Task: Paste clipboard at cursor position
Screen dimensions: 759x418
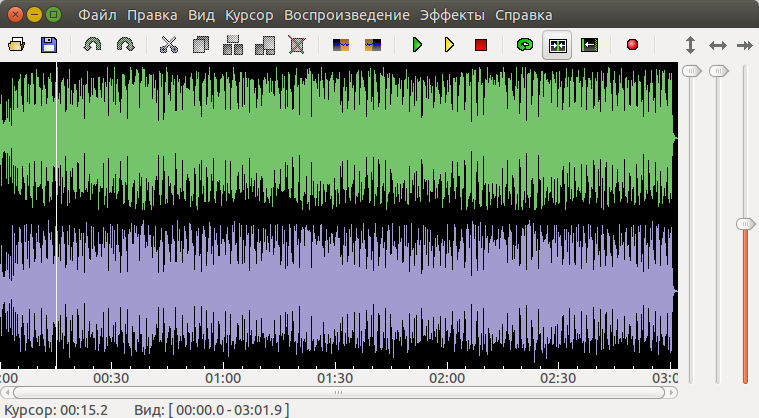Action: click(x=233, y=45)
